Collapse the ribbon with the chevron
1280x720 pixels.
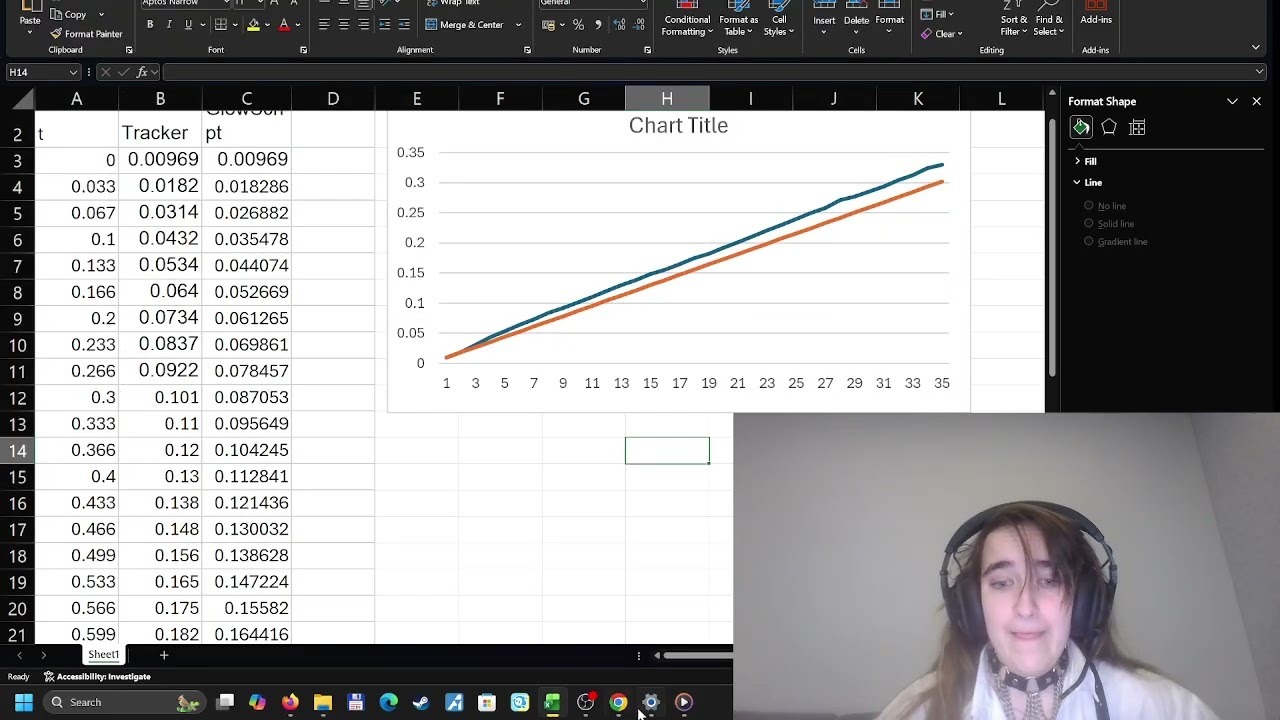tap(1258, 49)
